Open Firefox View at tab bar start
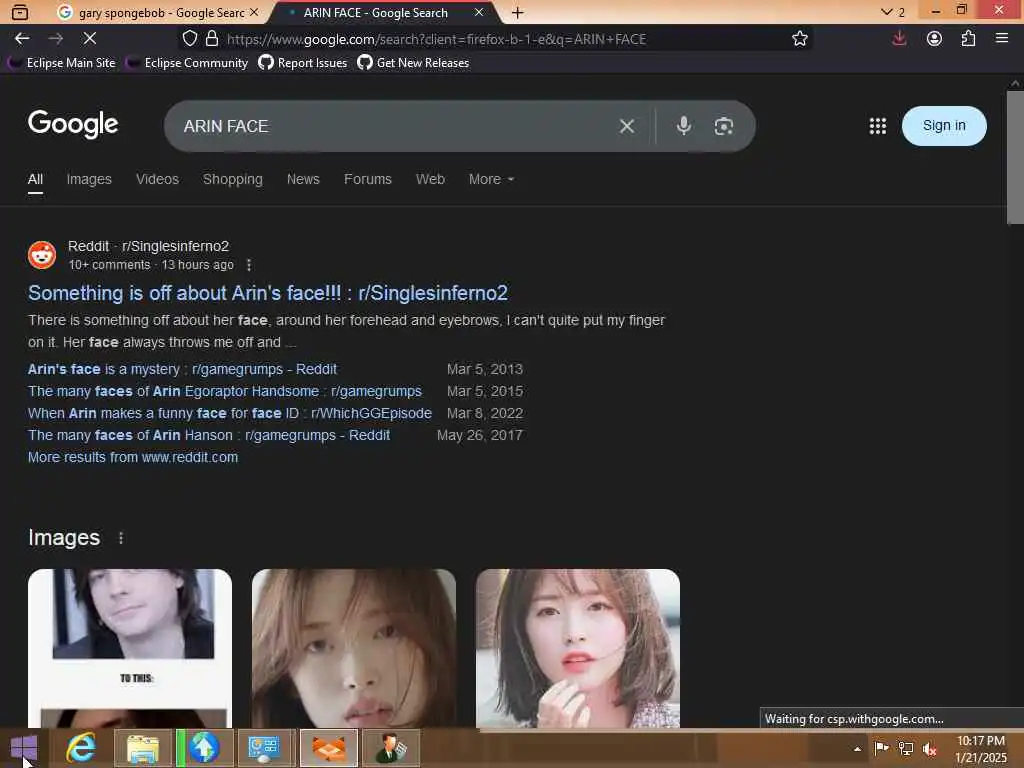 (x=20, y=12)
